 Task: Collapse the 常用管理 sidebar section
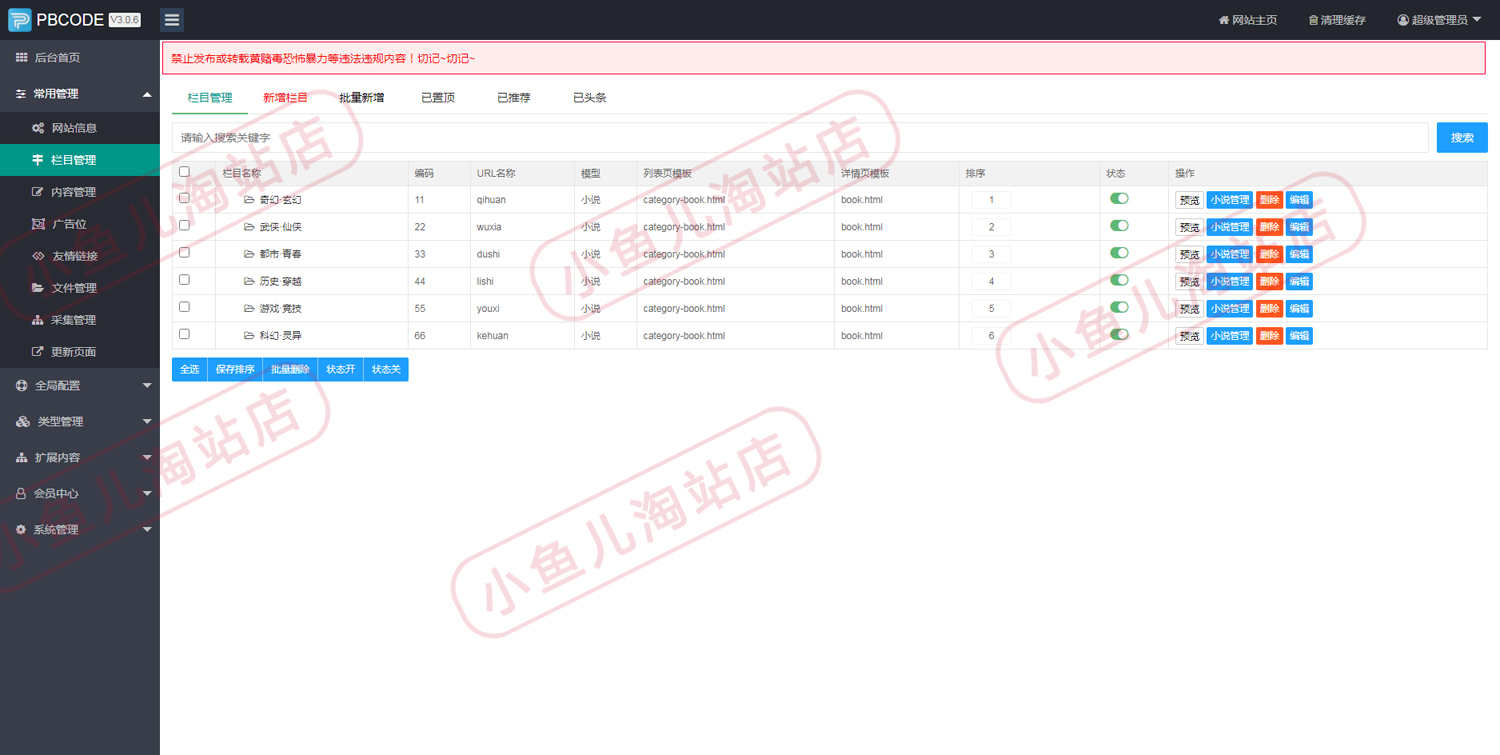[80, 94]
